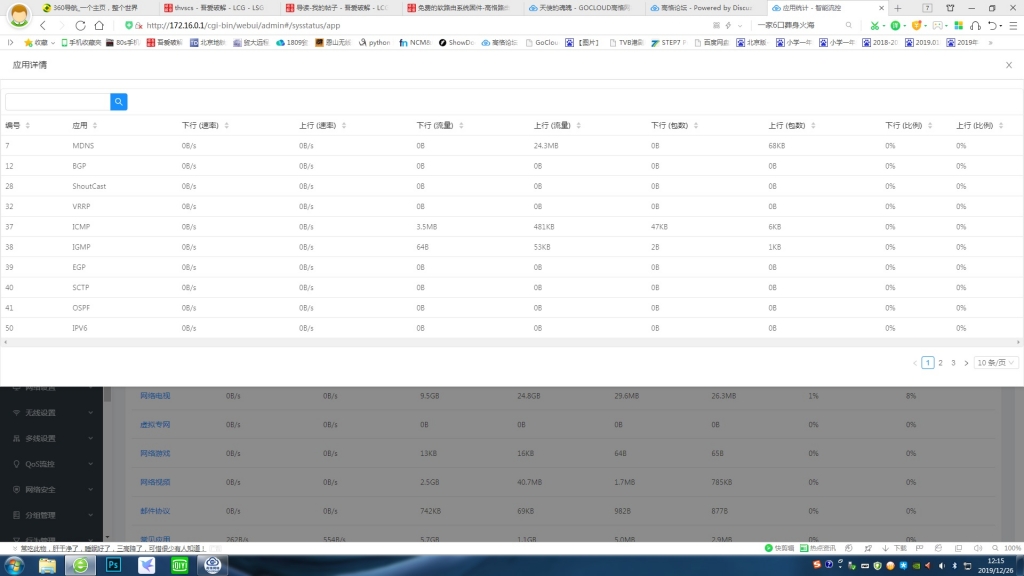Expand the 网络安全 sidebar menu
This screenshot has width=1024, height=576.
[x=52, y=489]
